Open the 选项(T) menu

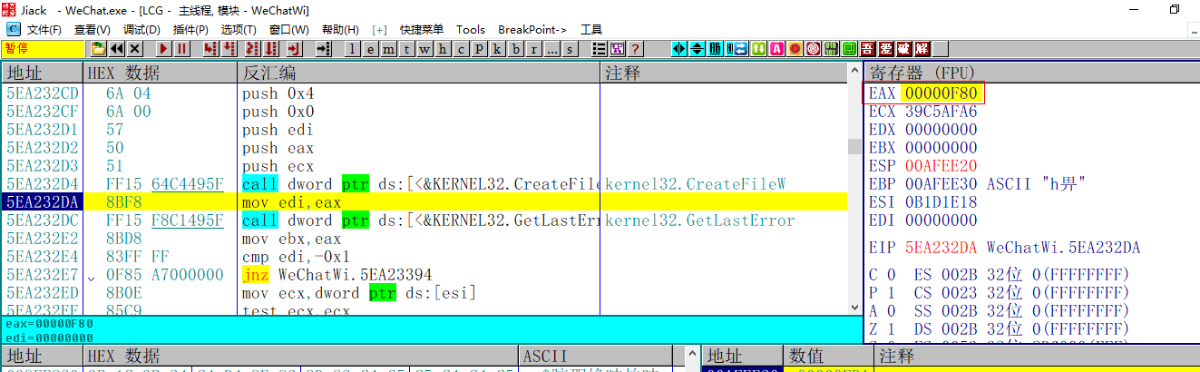238,30
